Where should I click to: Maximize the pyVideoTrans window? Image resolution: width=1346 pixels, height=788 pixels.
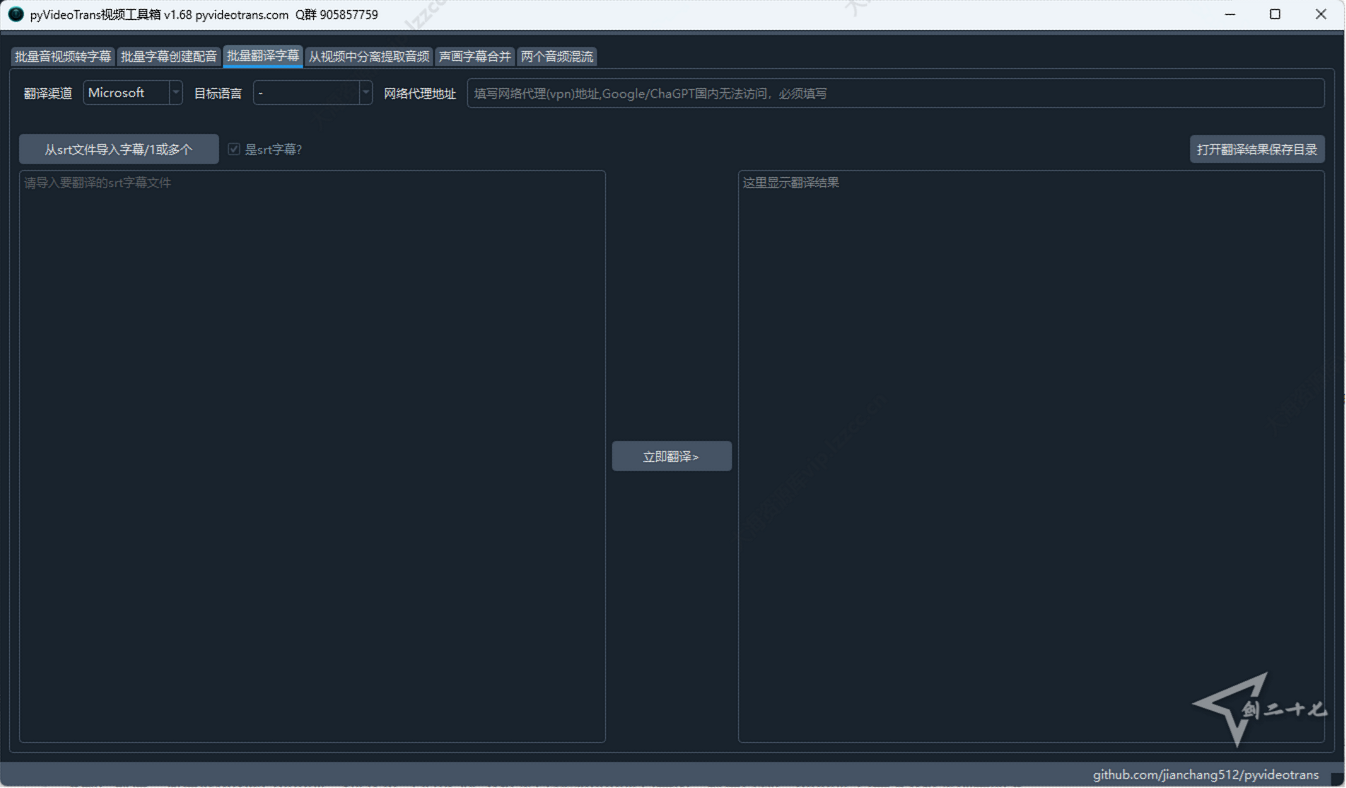tap(1275, 14)
